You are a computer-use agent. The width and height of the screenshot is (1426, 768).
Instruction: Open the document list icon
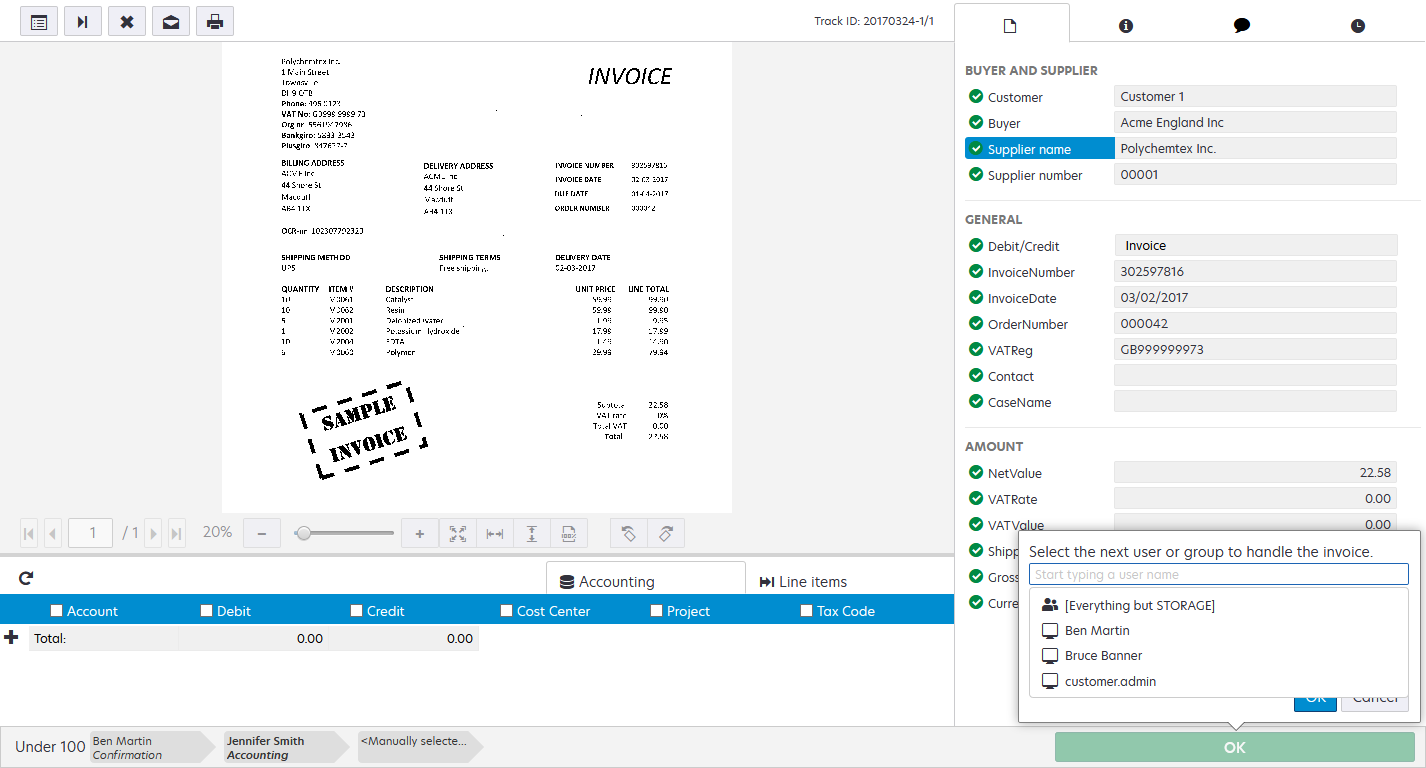coord(38,20)
